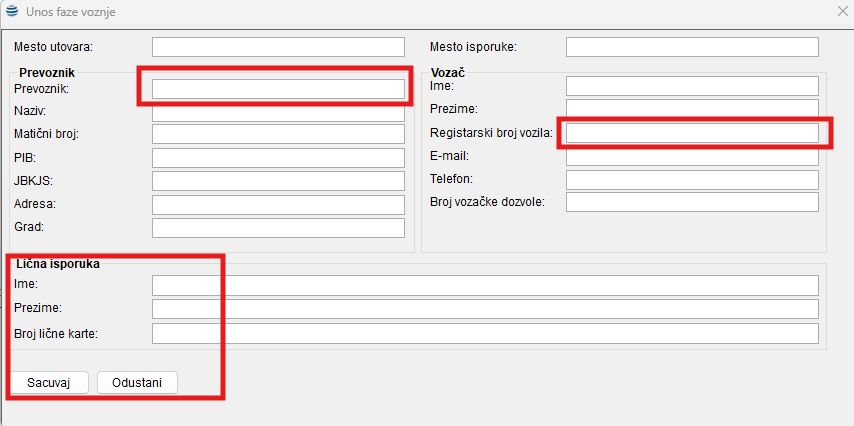Viewport: 854px width, 426px height.
Task: Click the Broj lične karte input
Action: 485,333
